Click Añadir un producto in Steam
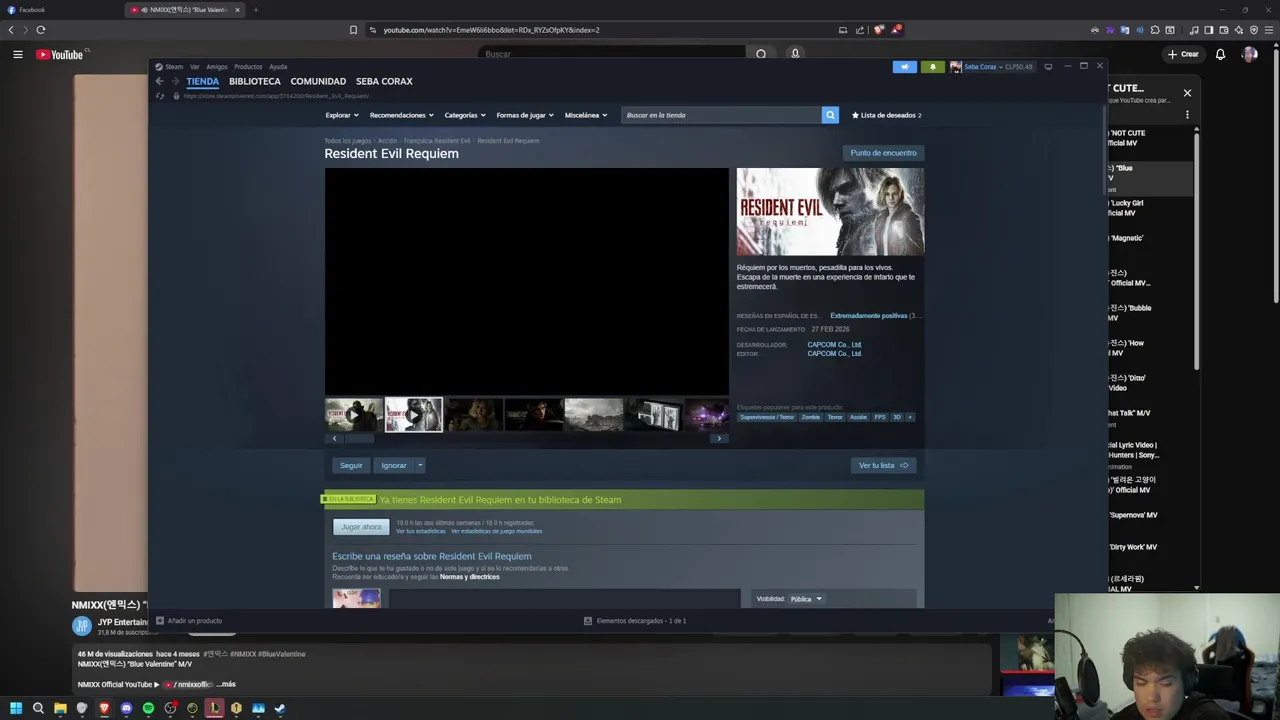Screen dimensions: 1280x720 click(x=189, y=621)
